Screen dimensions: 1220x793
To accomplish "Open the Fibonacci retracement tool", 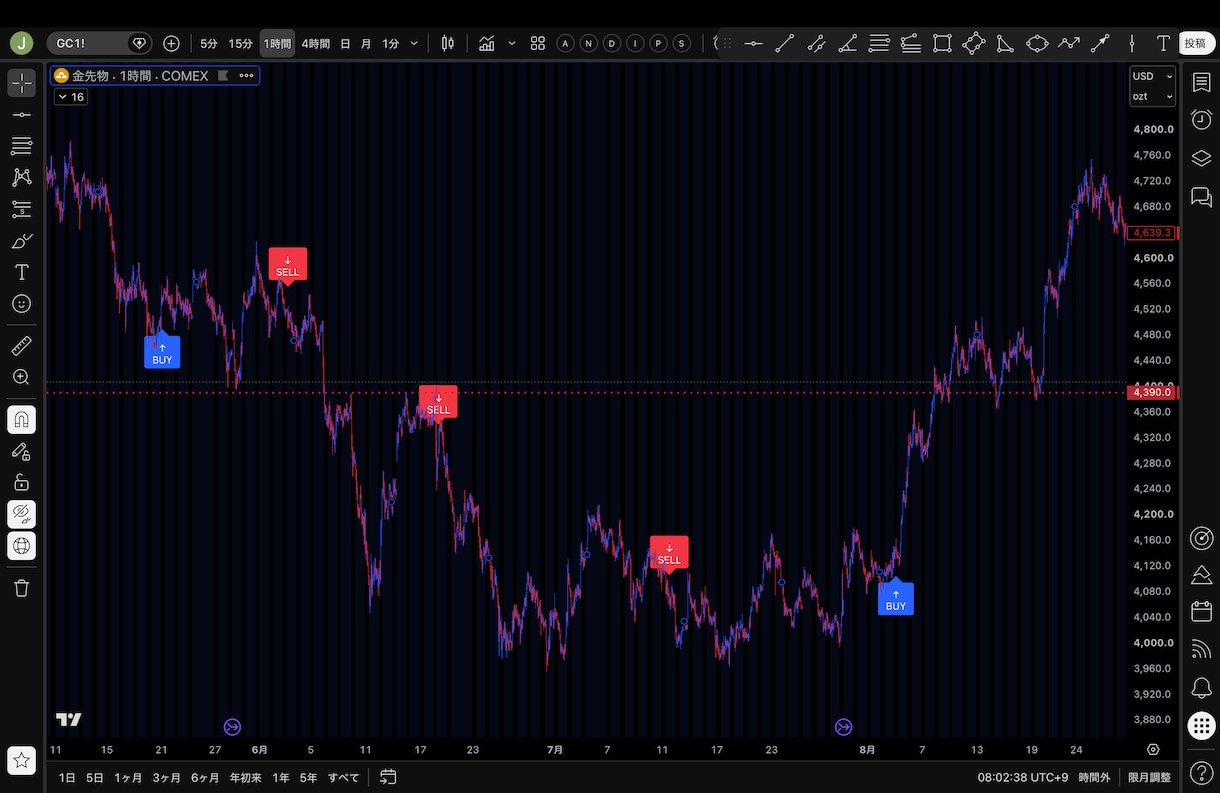I will [x=21, y=146].
